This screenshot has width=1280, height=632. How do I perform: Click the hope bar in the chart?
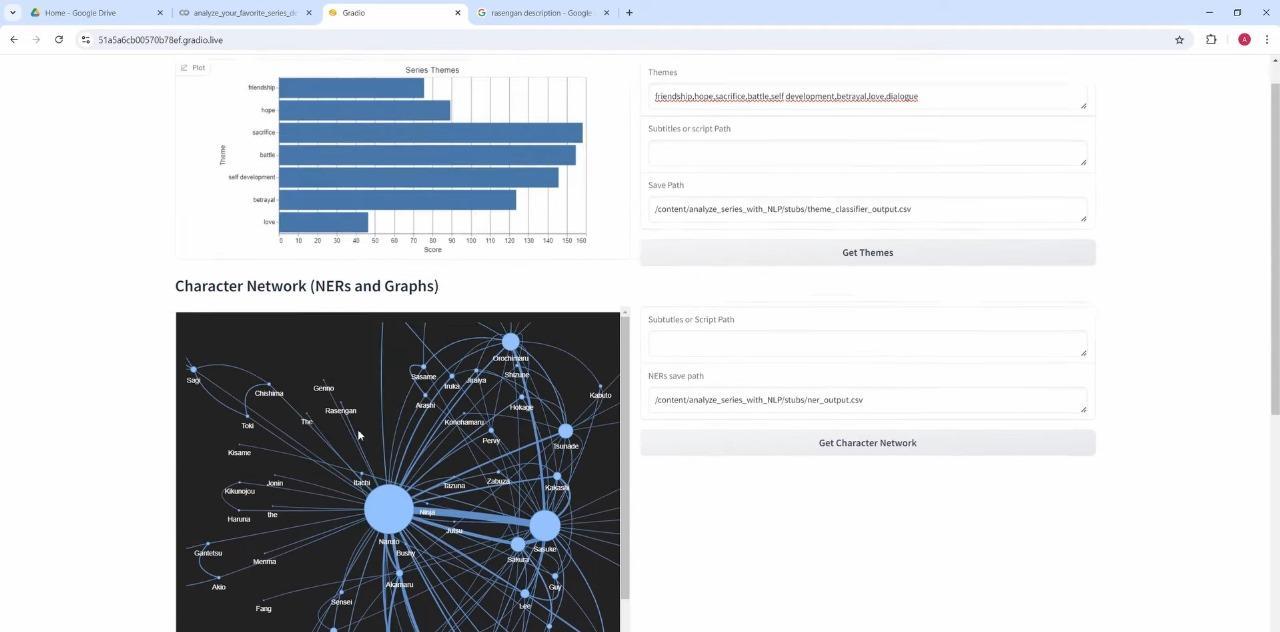[364, 110]
